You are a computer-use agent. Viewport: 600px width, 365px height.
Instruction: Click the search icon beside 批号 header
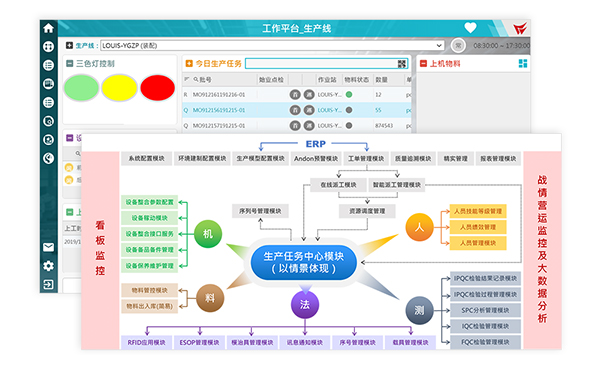(x=196, y=80)
